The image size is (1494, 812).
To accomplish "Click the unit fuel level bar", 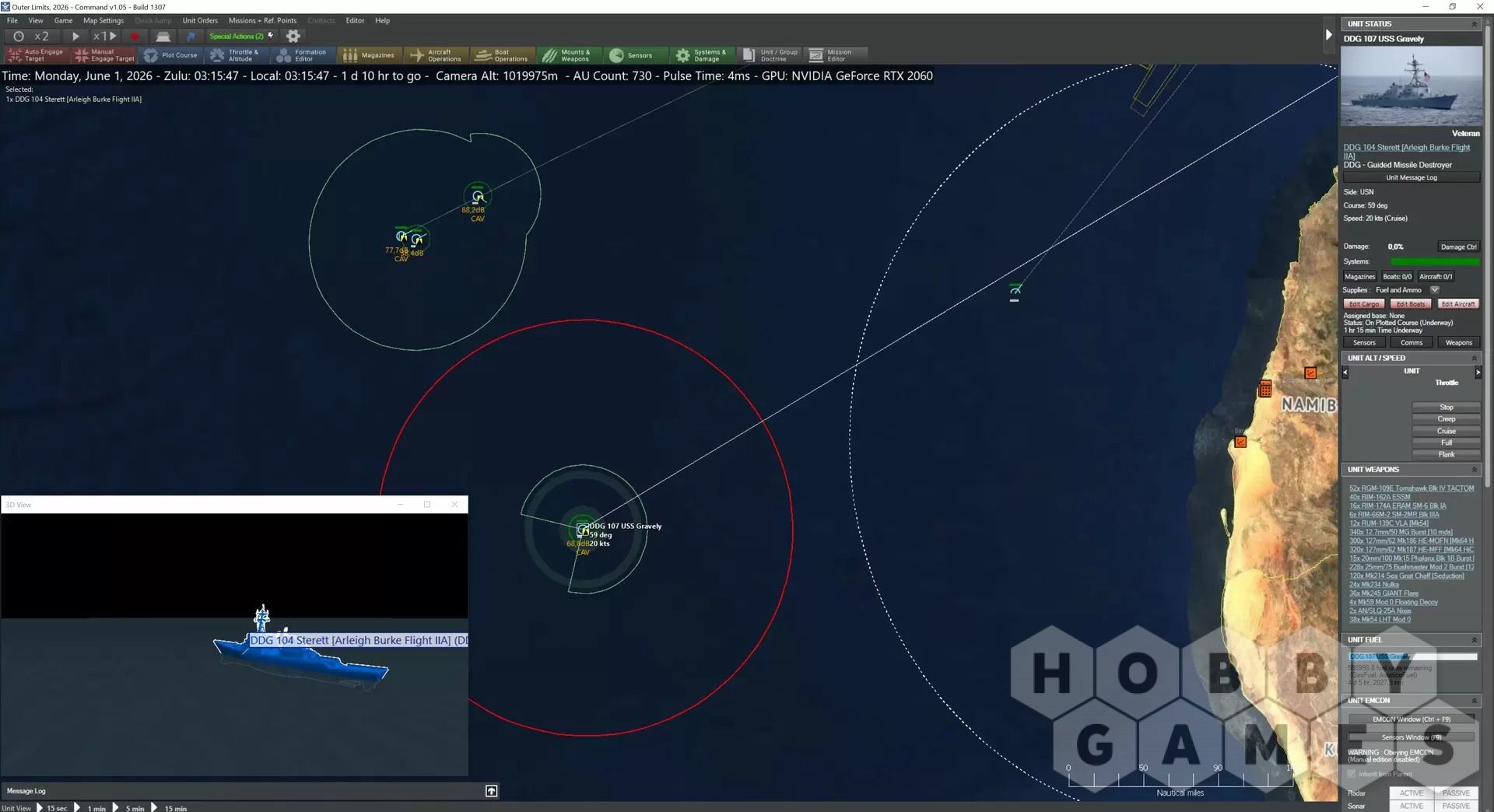I will pyautogui.click(x=1412, y=656).
